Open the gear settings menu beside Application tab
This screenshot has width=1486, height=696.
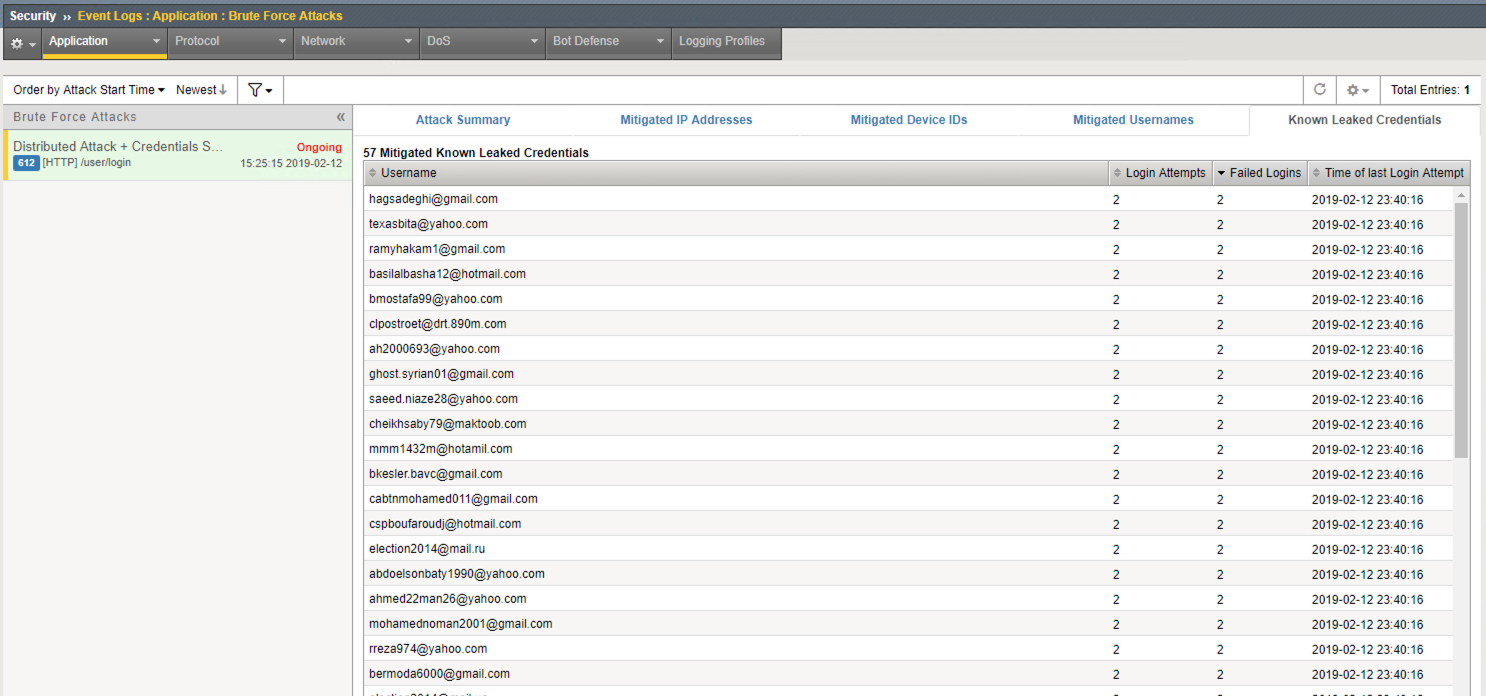click(22, 43)
